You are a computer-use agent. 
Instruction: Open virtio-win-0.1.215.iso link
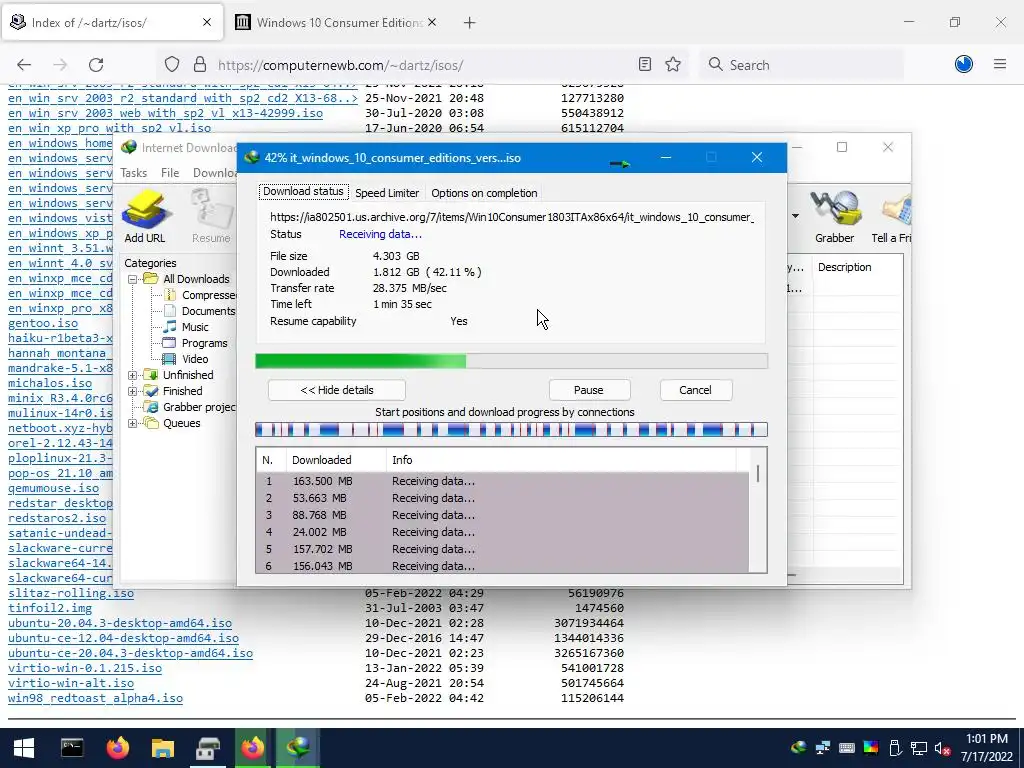pyautogui.click(x=85, y=668)
